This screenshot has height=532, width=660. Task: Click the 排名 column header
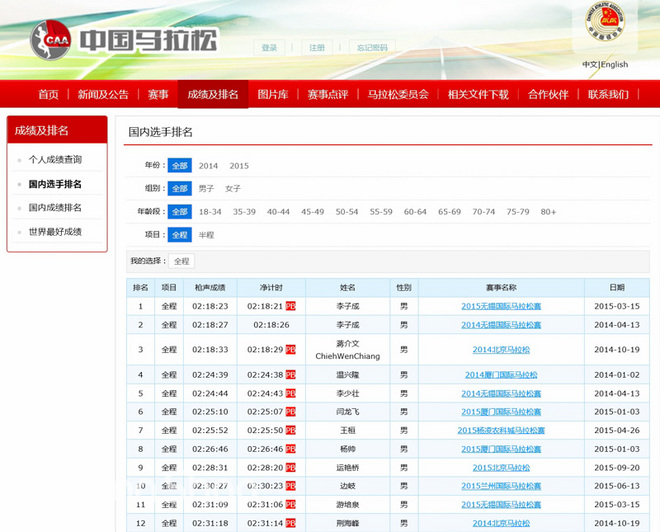point(141,288)
